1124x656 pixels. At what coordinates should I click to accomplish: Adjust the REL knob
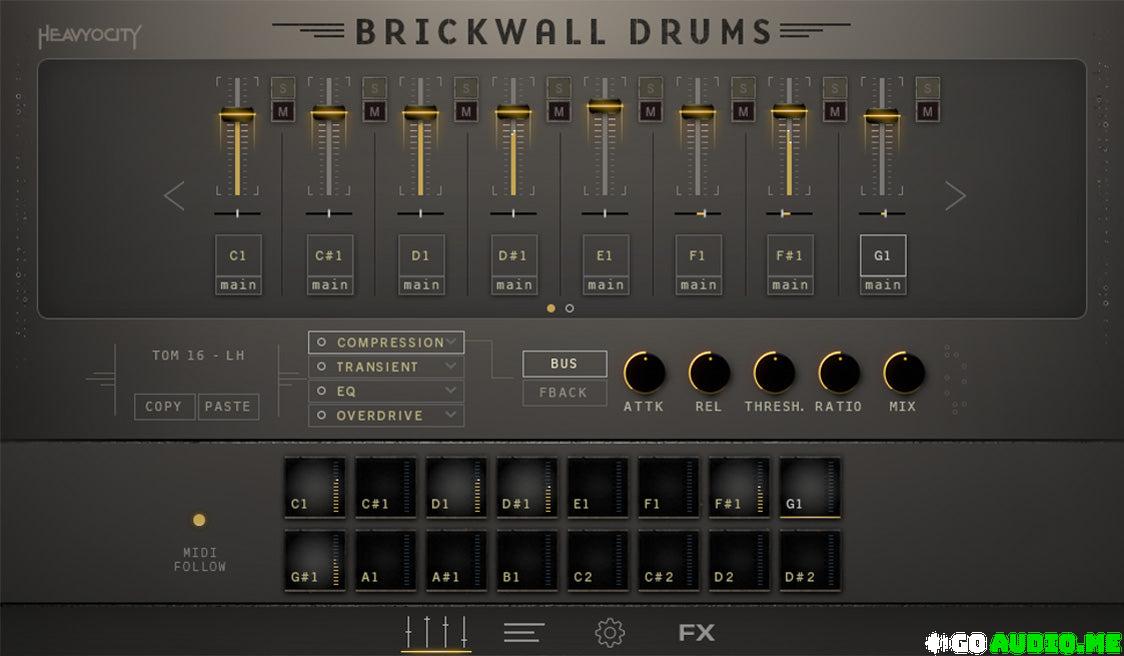pos(709,373)
